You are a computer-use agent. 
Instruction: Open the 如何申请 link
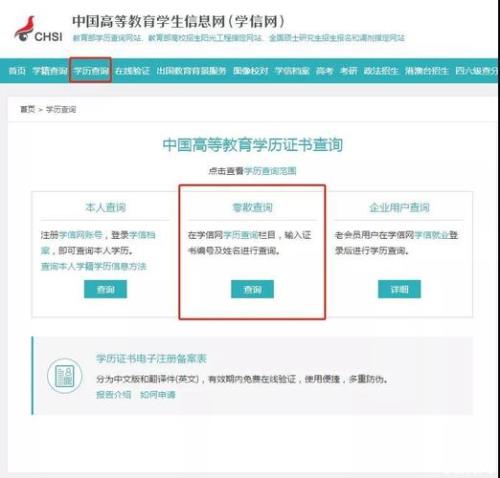click(158, 395)
